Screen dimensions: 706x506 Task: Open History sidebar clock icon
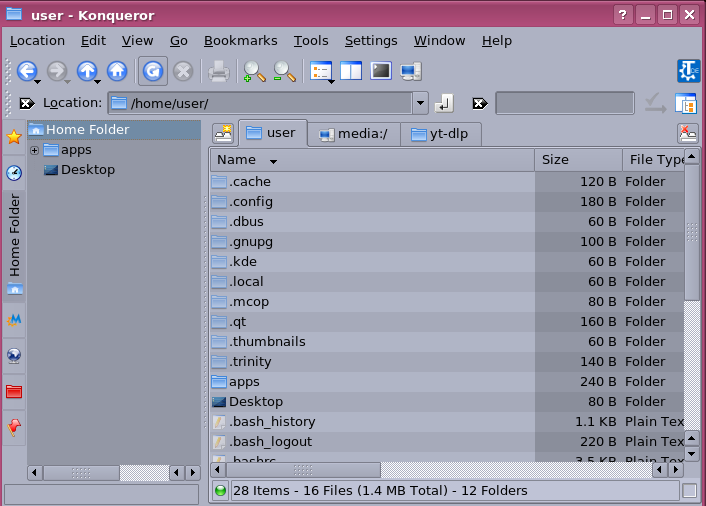click(14, 173)
